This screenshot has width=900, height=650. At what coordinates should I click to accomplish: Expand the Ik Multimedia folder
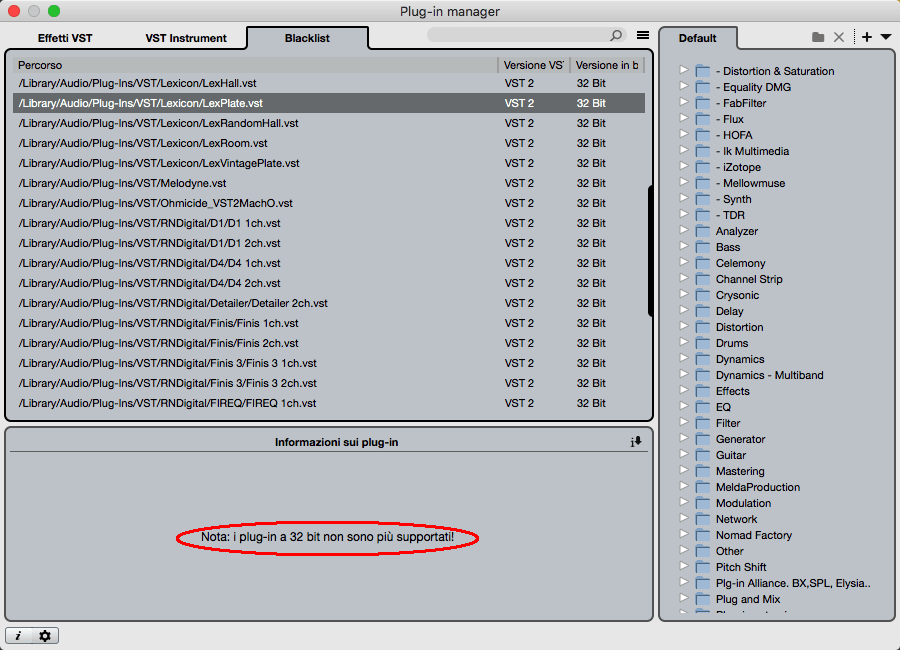point(683,150)
